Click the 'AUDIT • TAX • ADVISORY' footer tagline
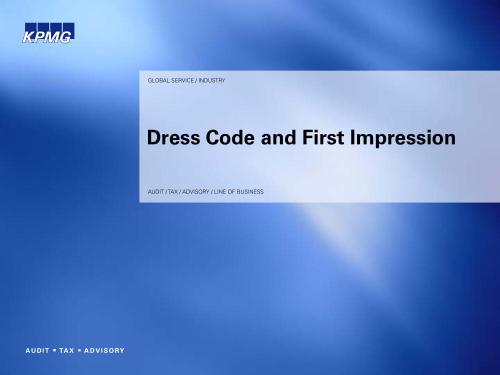The height and width of the screenshot is (375, 500). tap(75, 350)
